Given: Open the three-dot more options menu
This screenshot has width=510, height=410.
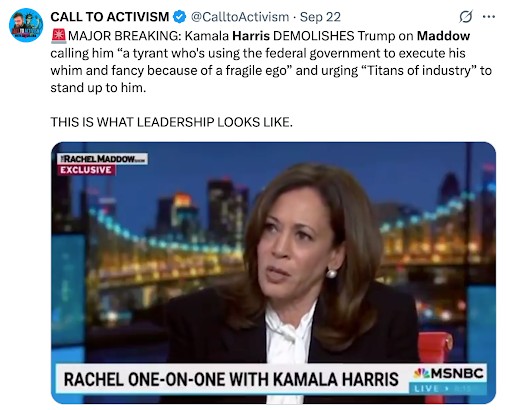Looking at the screenshot, I should 488,16.
